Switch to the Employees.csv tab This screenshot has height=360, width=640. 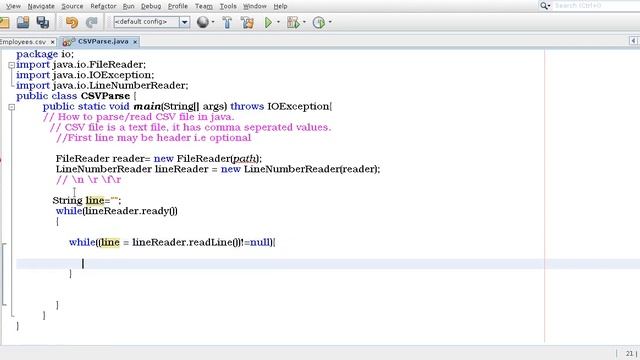(x=22, y=42)
